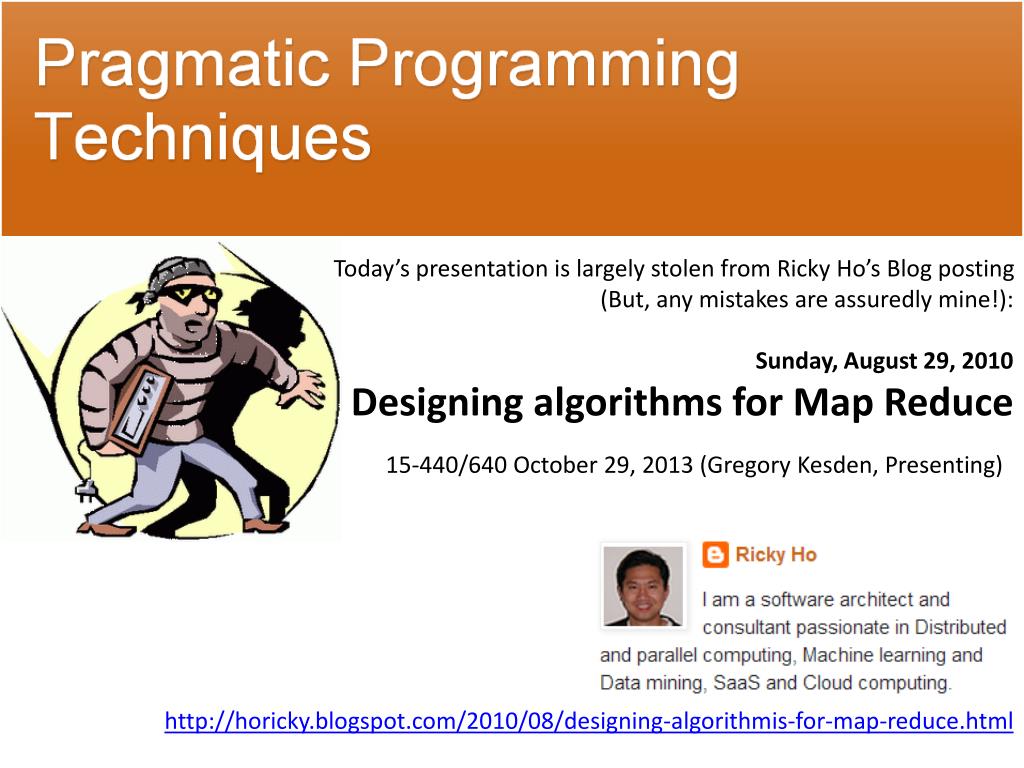Click the orange Blogger logo icon
Screen dimensions: 1024x768
tap(715, 554)
